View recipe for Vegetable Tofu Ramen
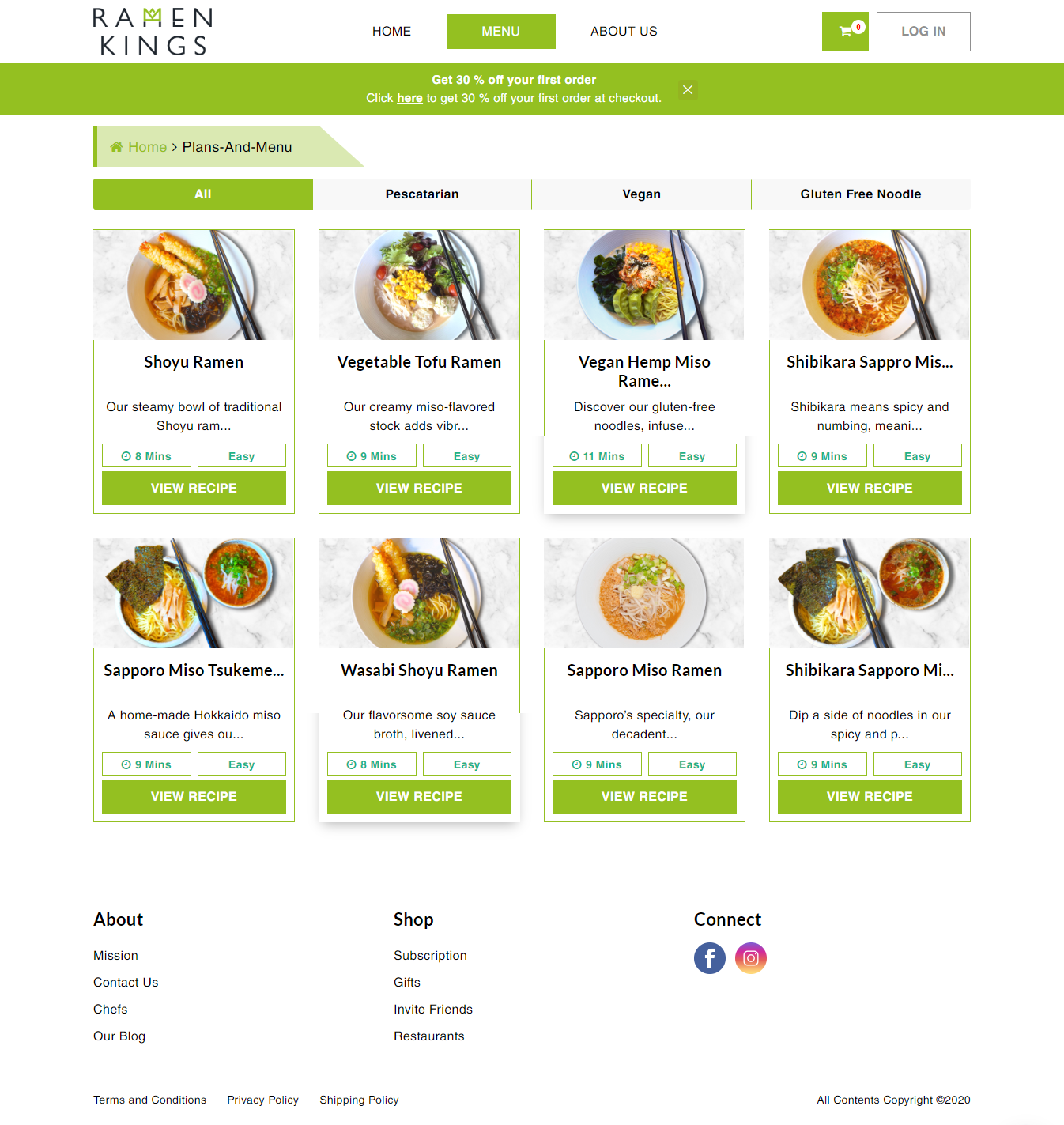The height and width of the screenshot is (1125, 1064). point(419,488)
